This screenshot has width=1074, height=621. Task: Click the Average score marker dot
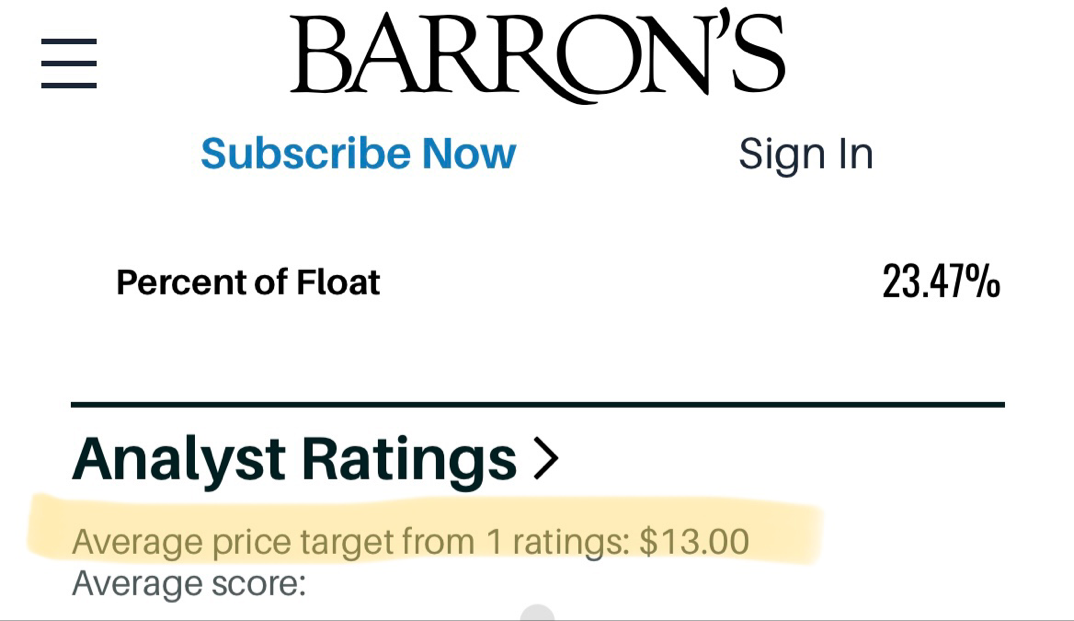click(538, 614)
